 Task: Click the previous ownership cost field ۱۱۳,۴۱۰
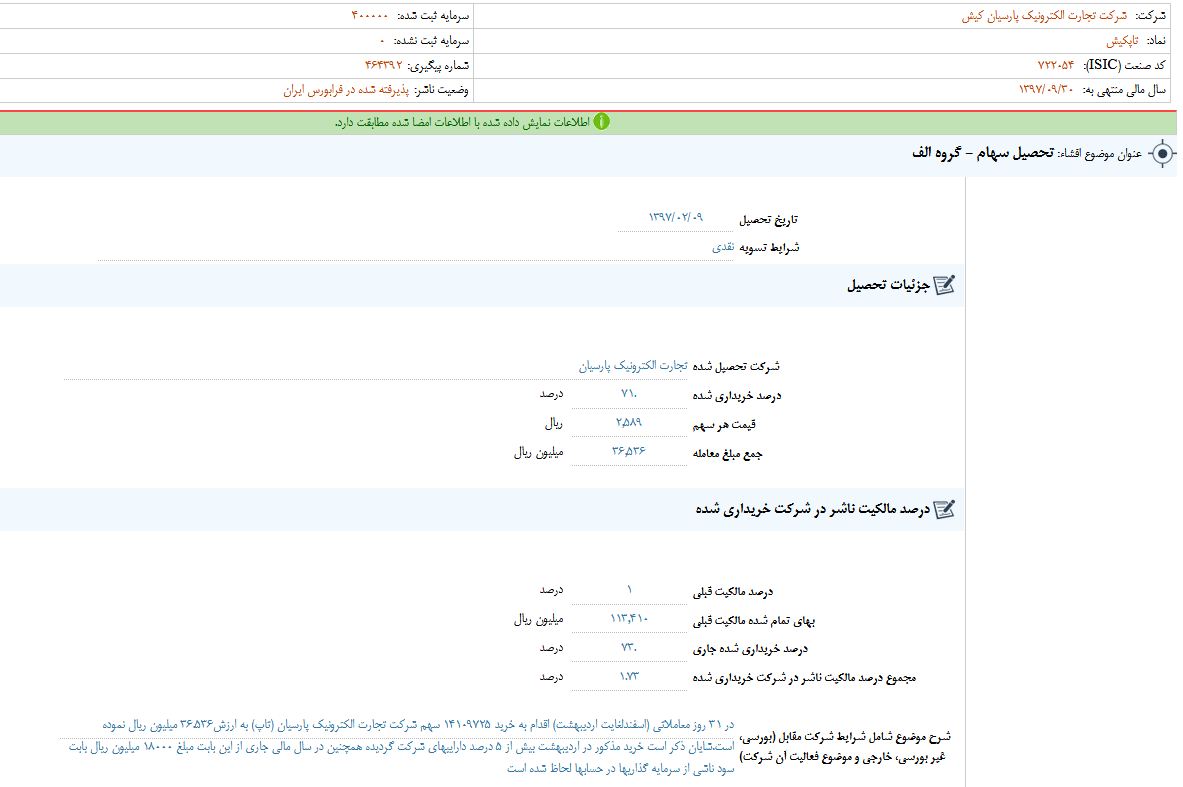628,619
